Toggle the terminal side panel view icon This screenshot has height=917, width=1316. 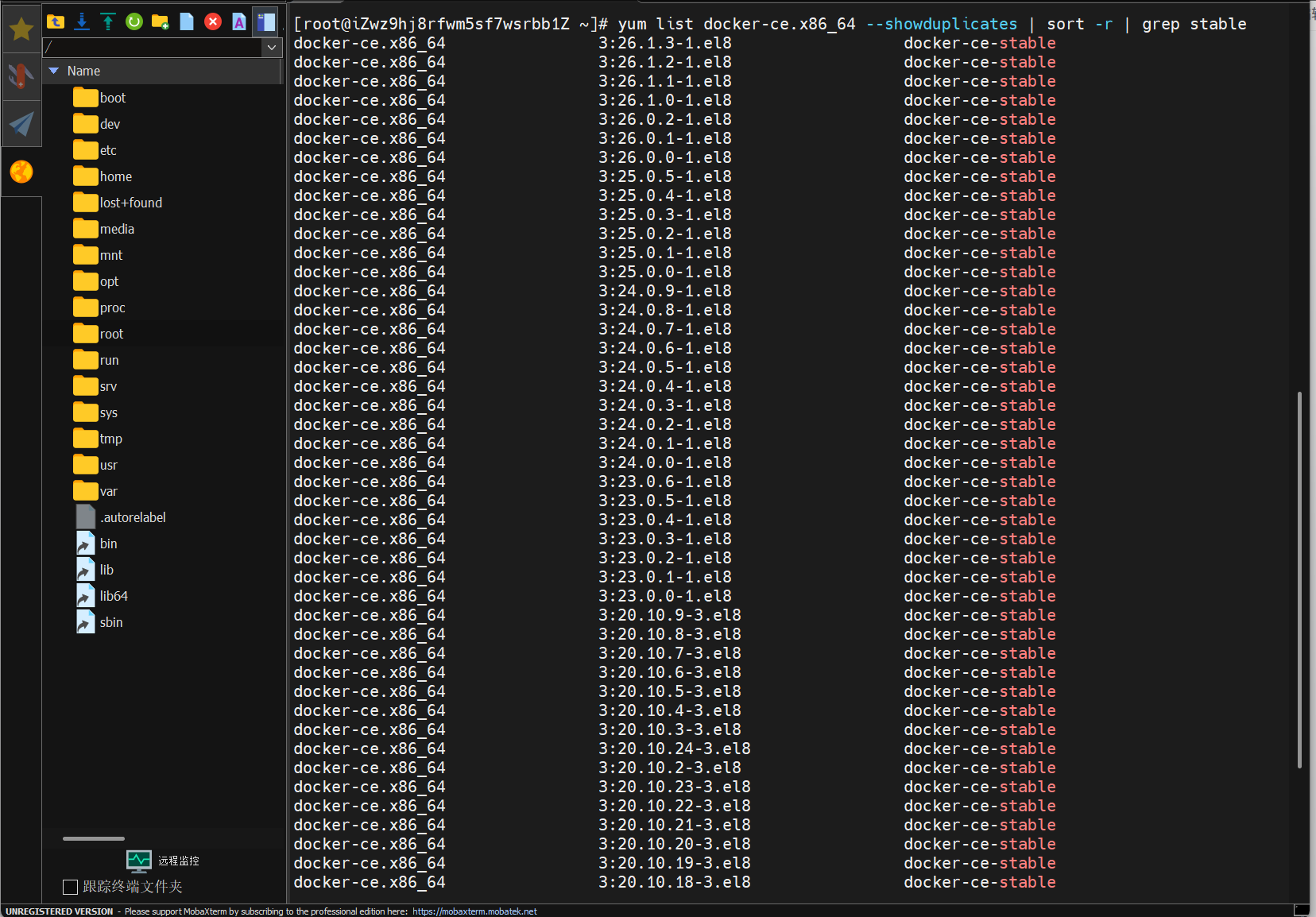click(x=265, y=21)
